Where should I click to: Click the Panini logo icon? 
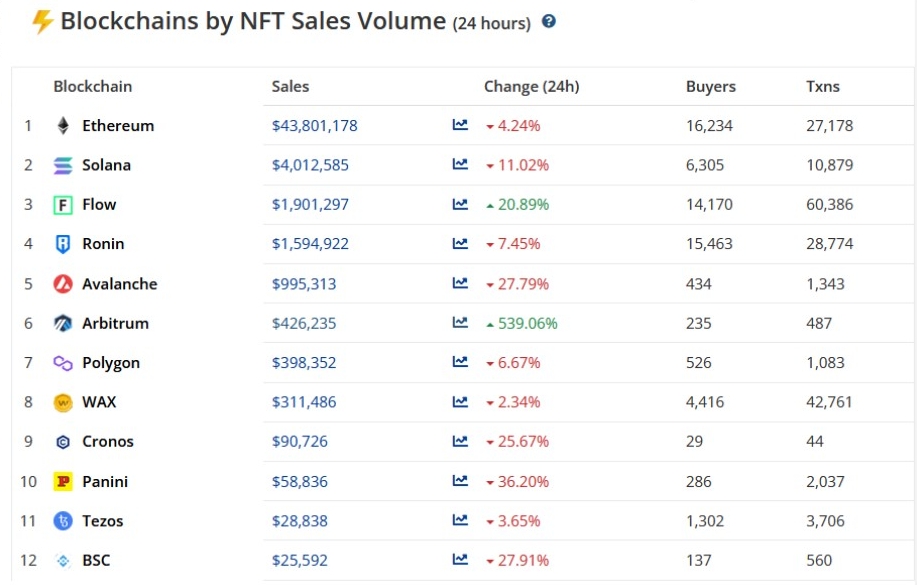coord(63,481)
